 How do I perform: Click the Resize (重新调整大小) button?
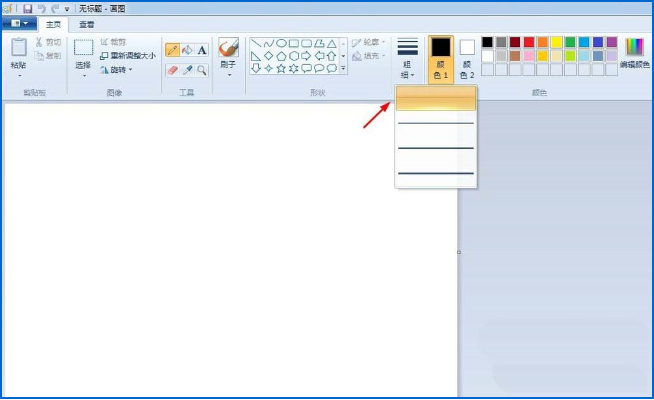click(x=128, y=55)
